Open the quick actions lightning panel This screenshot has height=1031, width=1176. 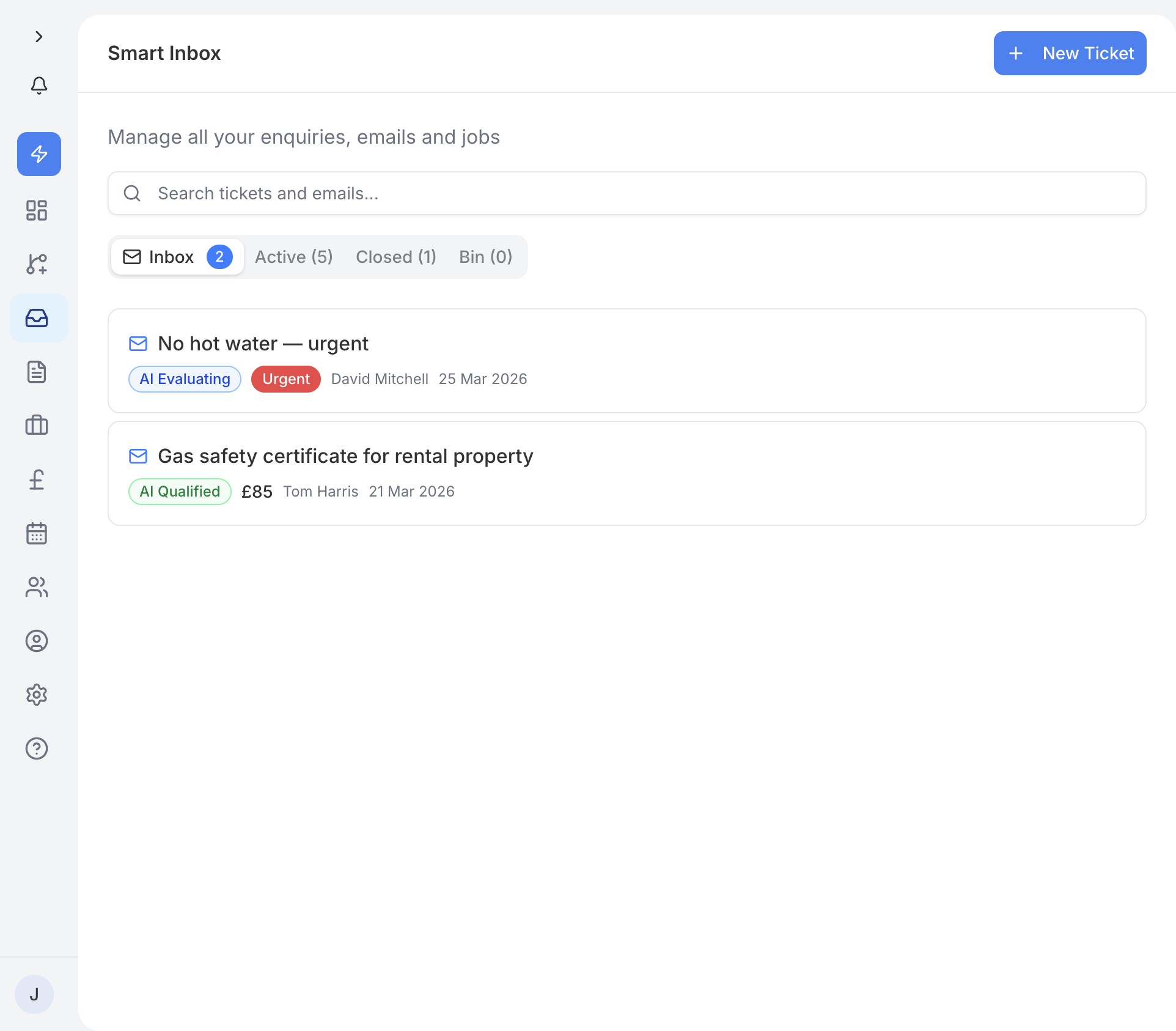coord(39,154)
